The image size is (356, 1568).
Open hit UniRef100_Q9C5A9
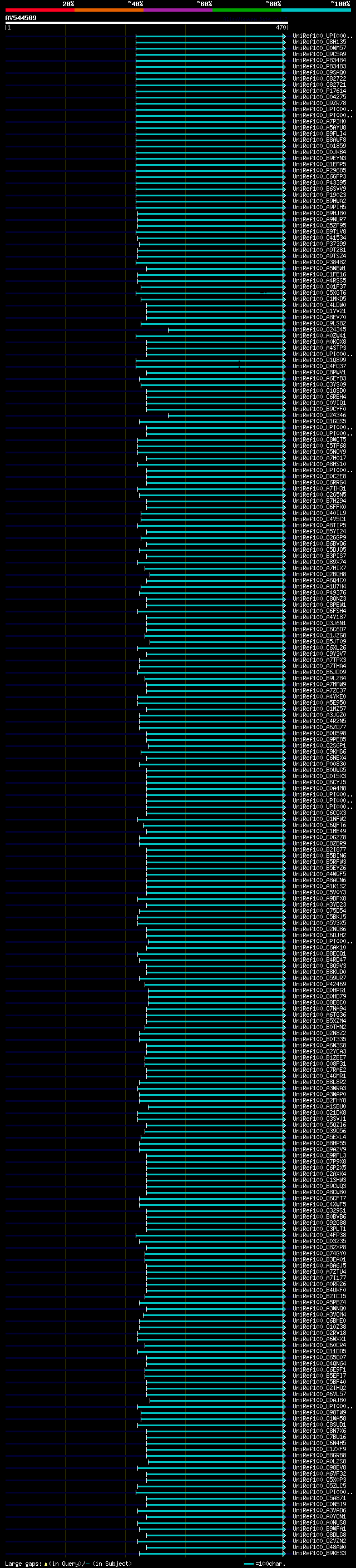(319, 54)
